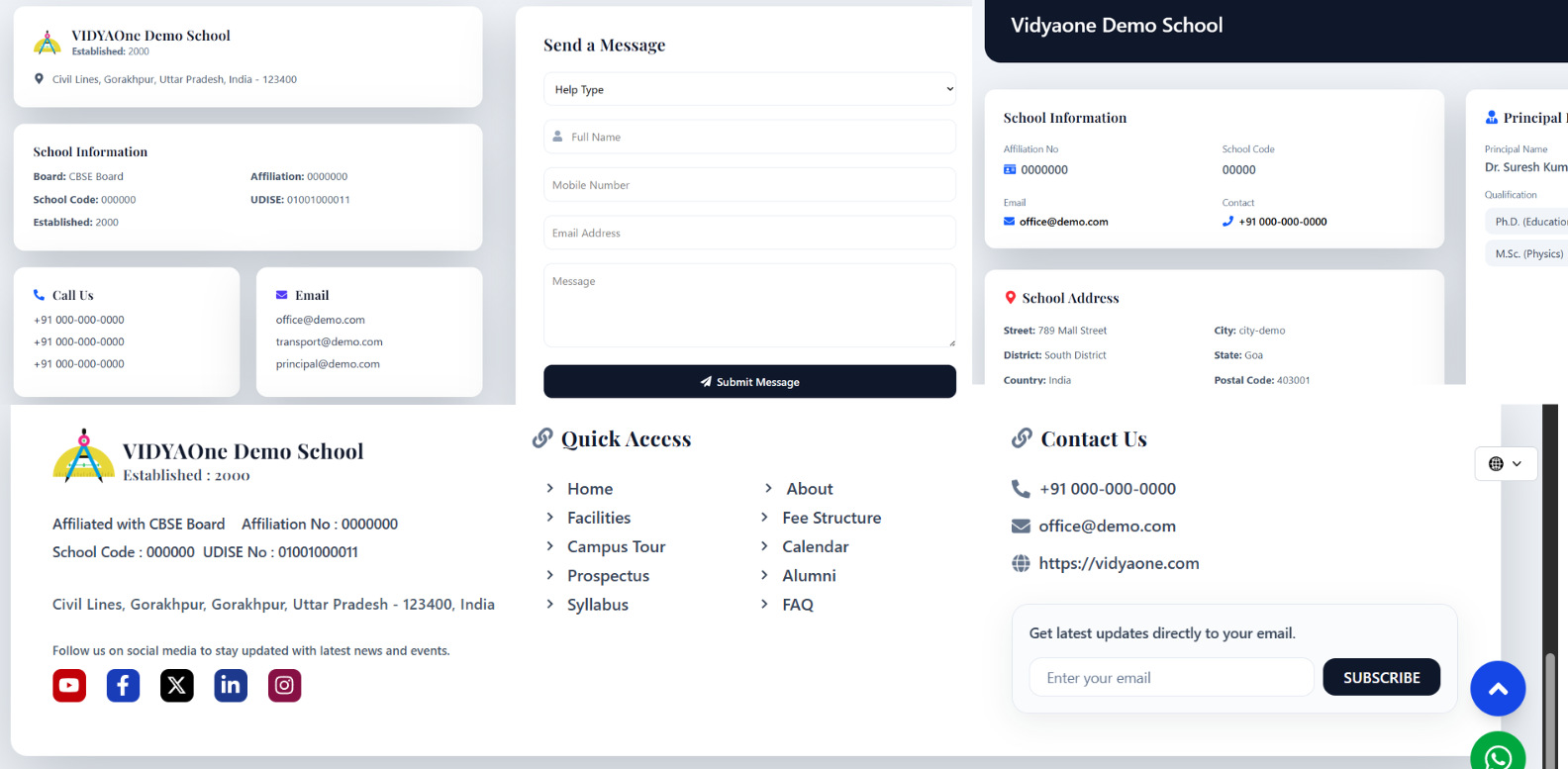The height and width of the screenshot is (769, 1568).
Task: Click the location pin beside Civil Lines address
Action: tap(39, 79)
